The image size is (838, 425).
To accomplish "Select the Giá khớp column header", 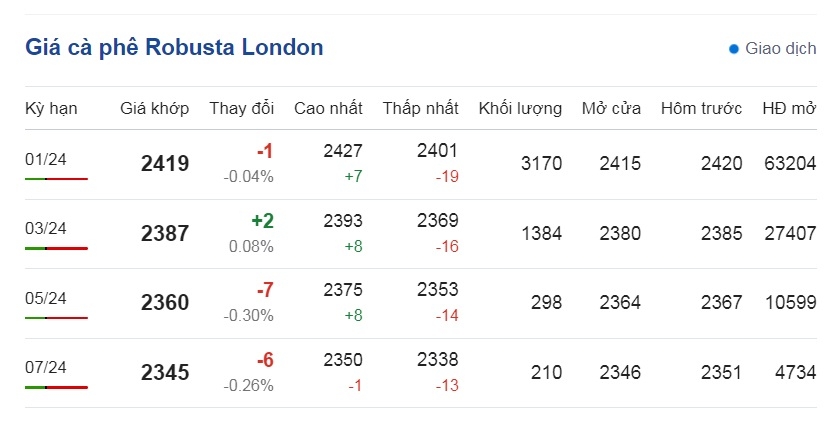I will (x=154, y=109).
